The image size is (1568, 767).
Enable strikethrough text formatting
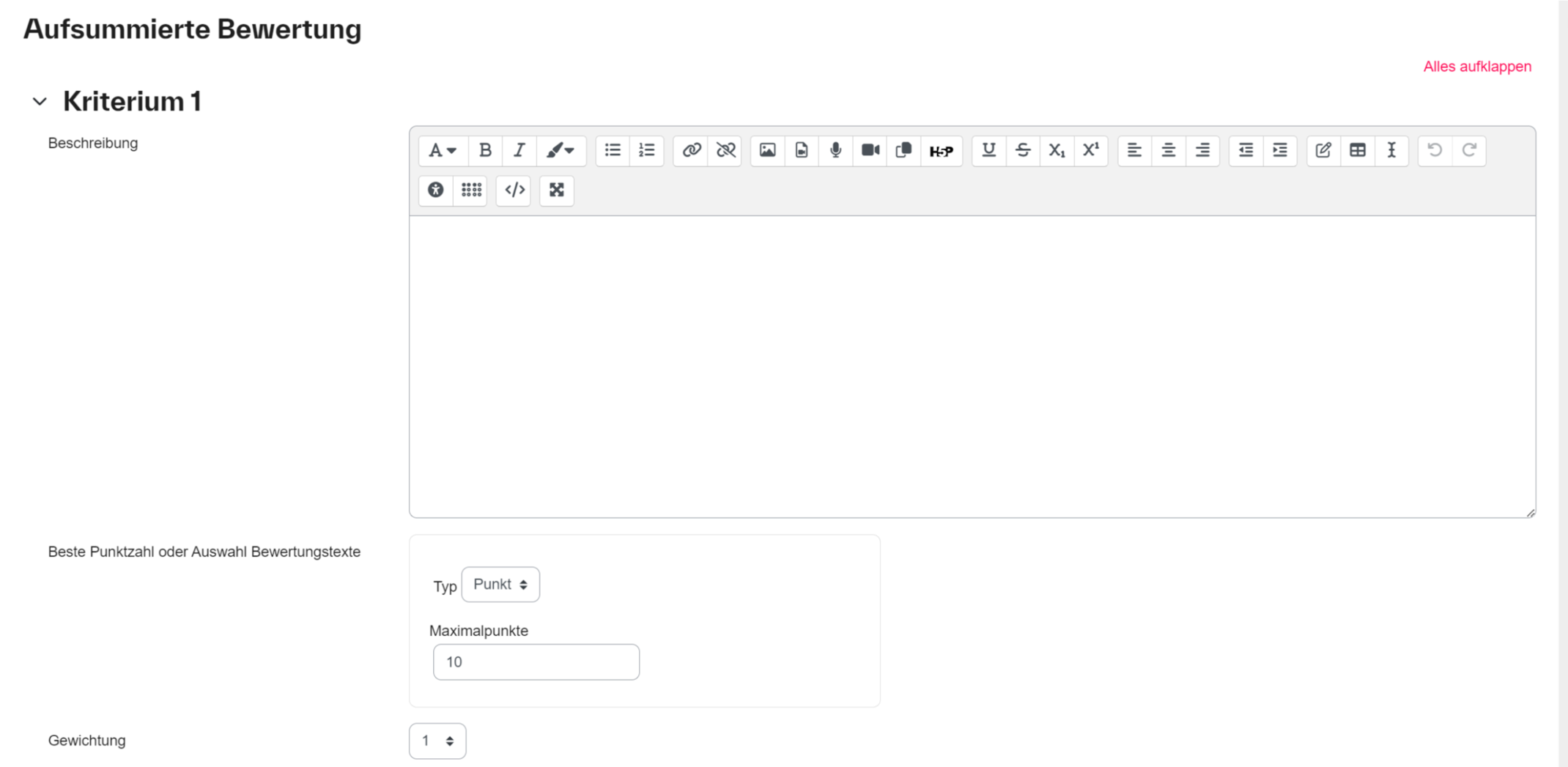[1023, 150]
